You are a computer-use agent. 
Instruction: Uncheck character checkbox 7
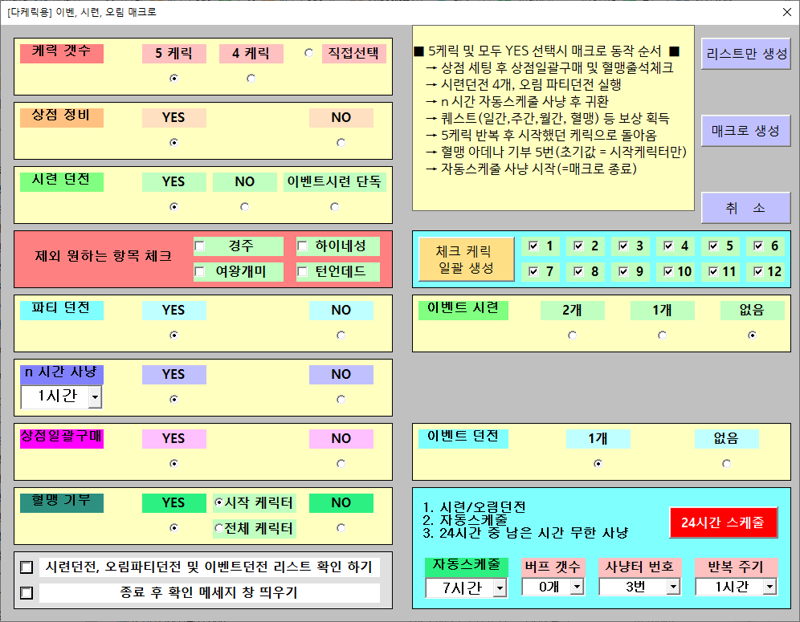tap(533, 271)
